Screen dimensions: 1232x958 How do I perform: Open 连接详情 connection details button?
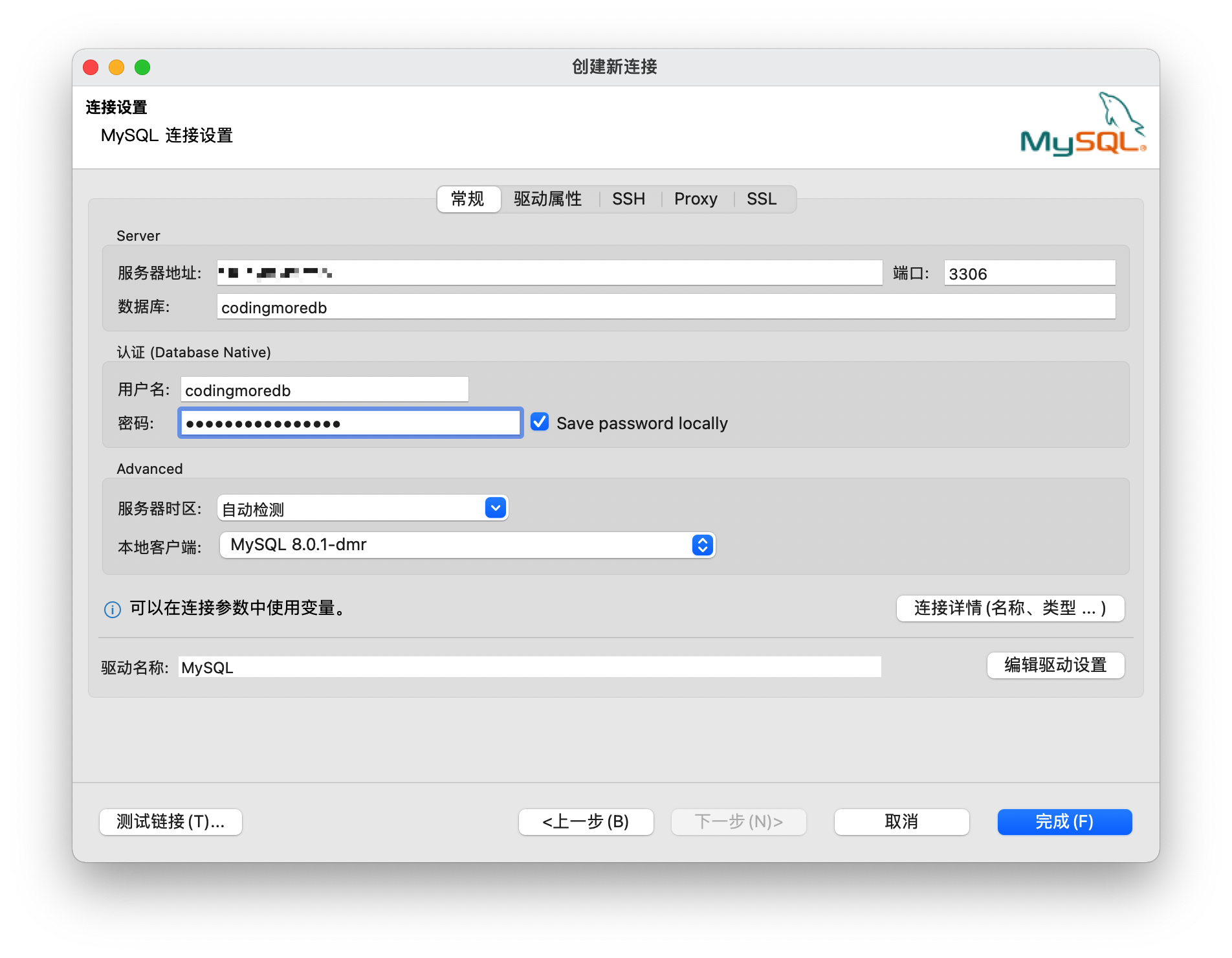1010,608
